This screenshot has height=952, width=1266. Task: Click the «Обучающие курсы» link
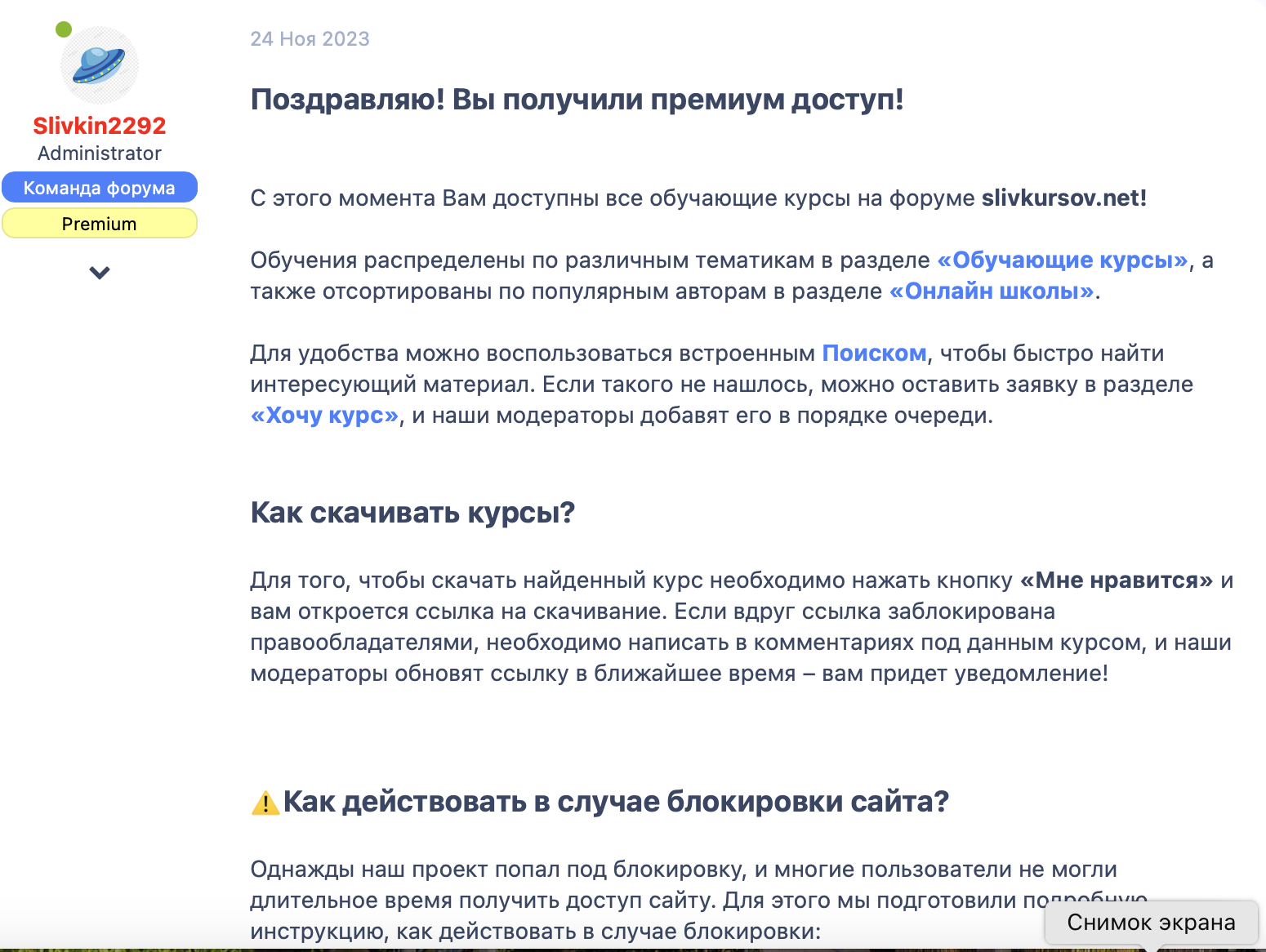point(1062,260)
